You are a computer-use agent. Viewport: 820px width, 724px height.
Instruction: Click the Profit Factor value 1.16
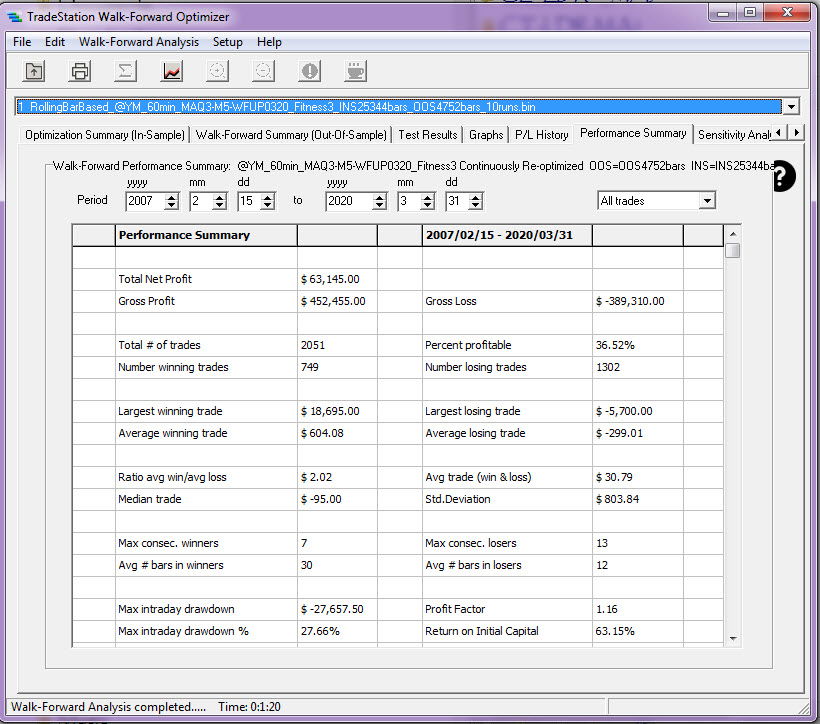[607, 609]
